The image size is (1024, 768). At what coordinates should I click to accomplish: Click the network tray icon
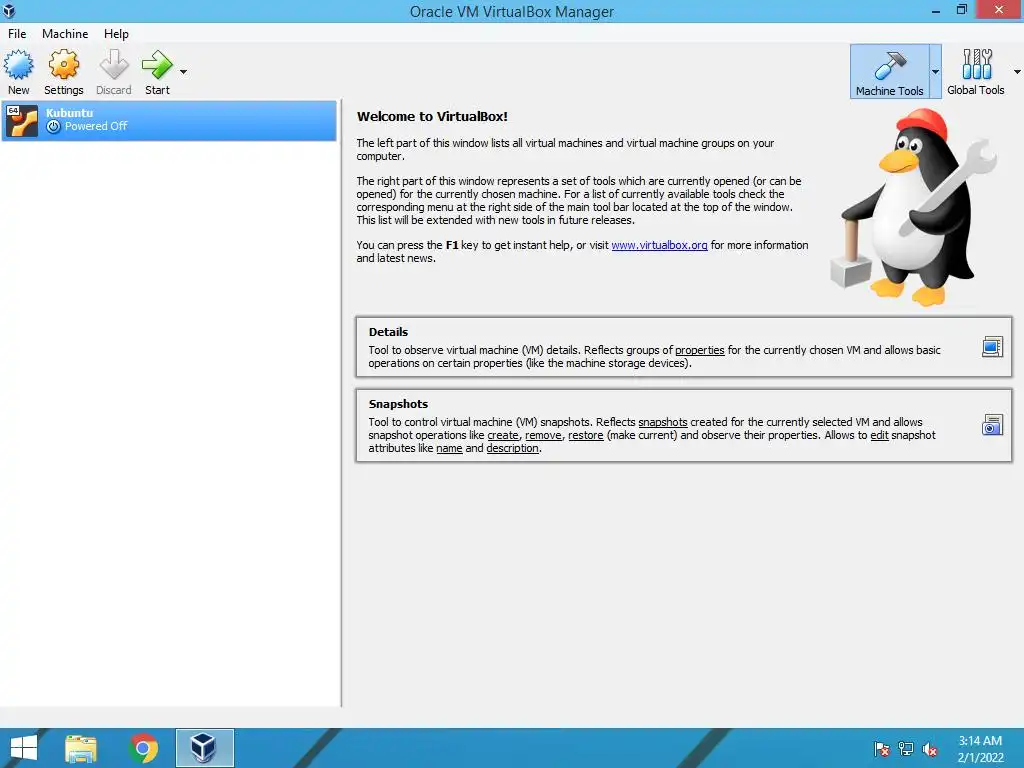pos(906,748)
